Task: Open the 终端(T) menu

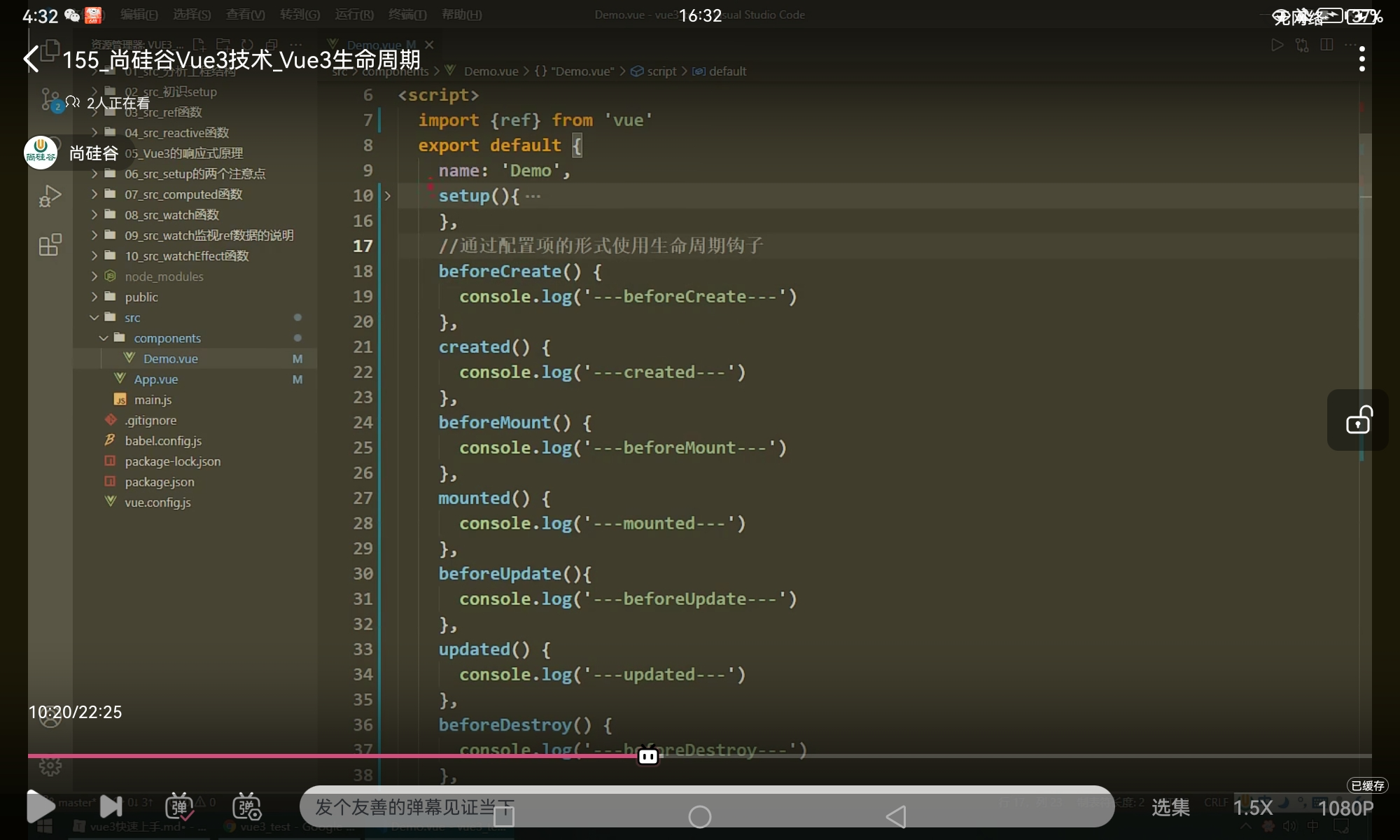Action: click(x=407, y=14)
